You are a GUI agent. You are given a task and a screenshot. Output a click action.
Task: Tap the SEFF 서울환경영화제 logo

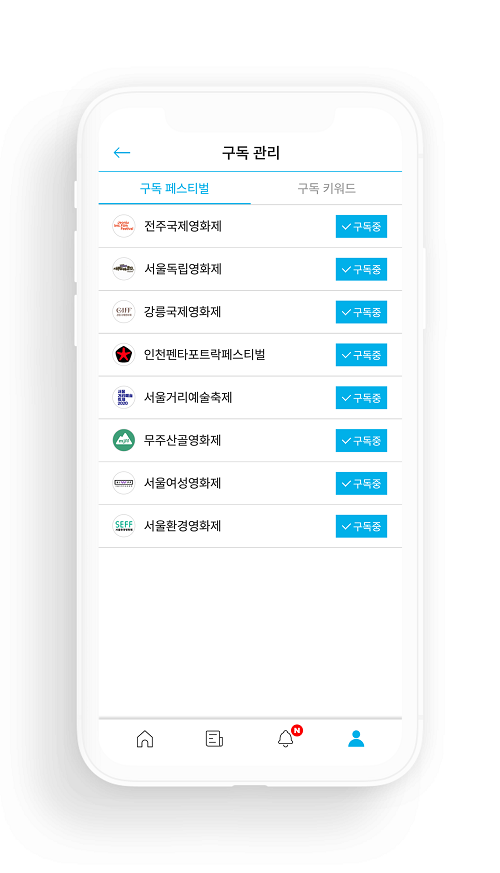[124, 526]
